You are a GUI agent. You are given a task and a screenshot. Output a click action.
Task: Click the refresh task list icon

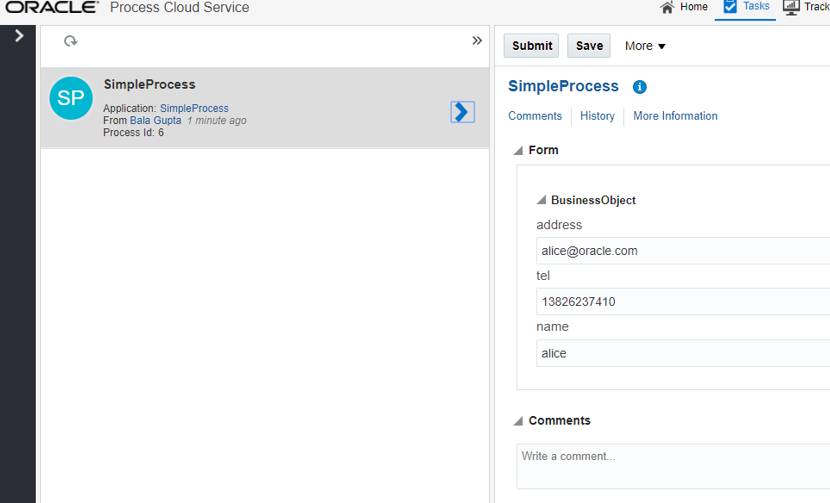click(x=70, y=42)
